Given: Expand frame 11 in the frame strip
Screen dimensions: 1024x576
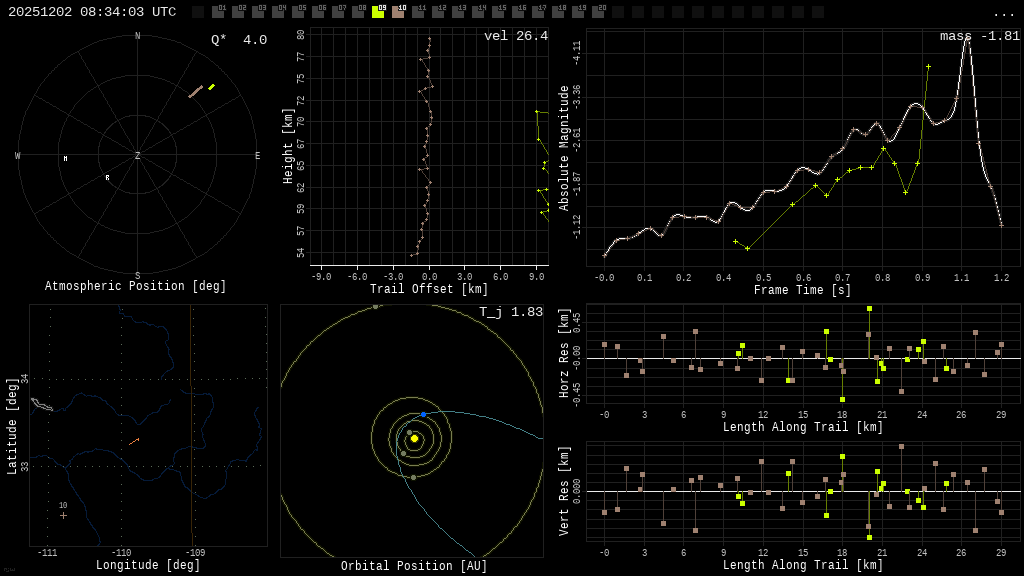Looking at the screenshot, I should click(x=418, y=13).
